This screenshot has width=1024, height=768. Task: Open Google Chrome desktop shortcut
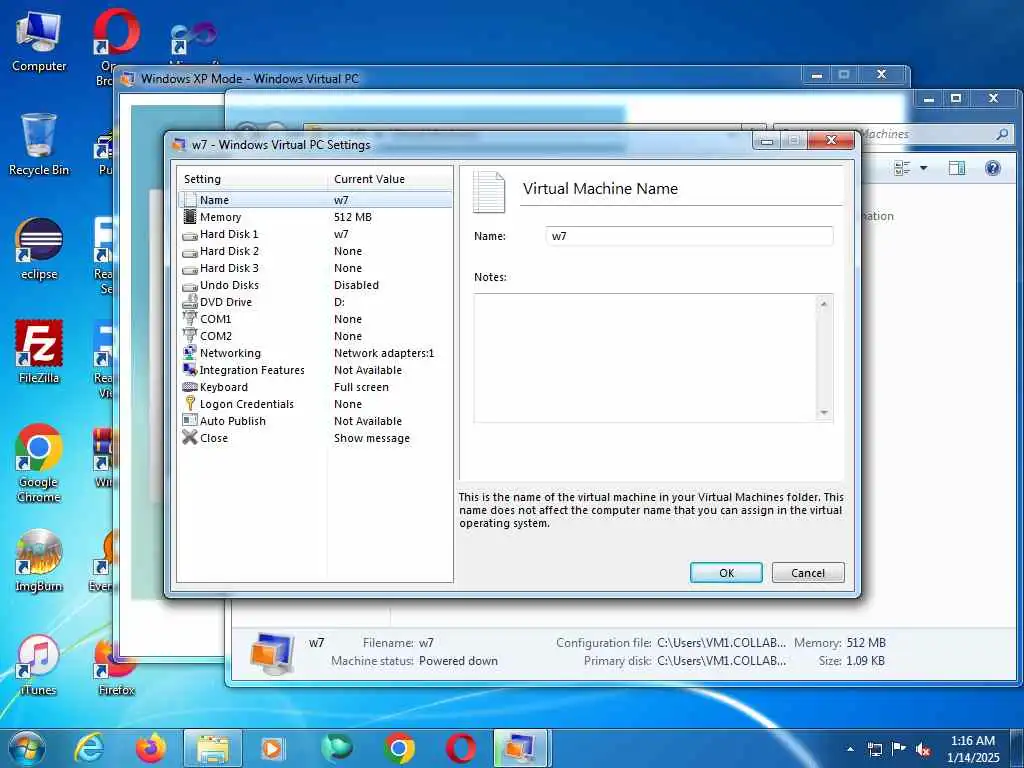tap(39, 464)
